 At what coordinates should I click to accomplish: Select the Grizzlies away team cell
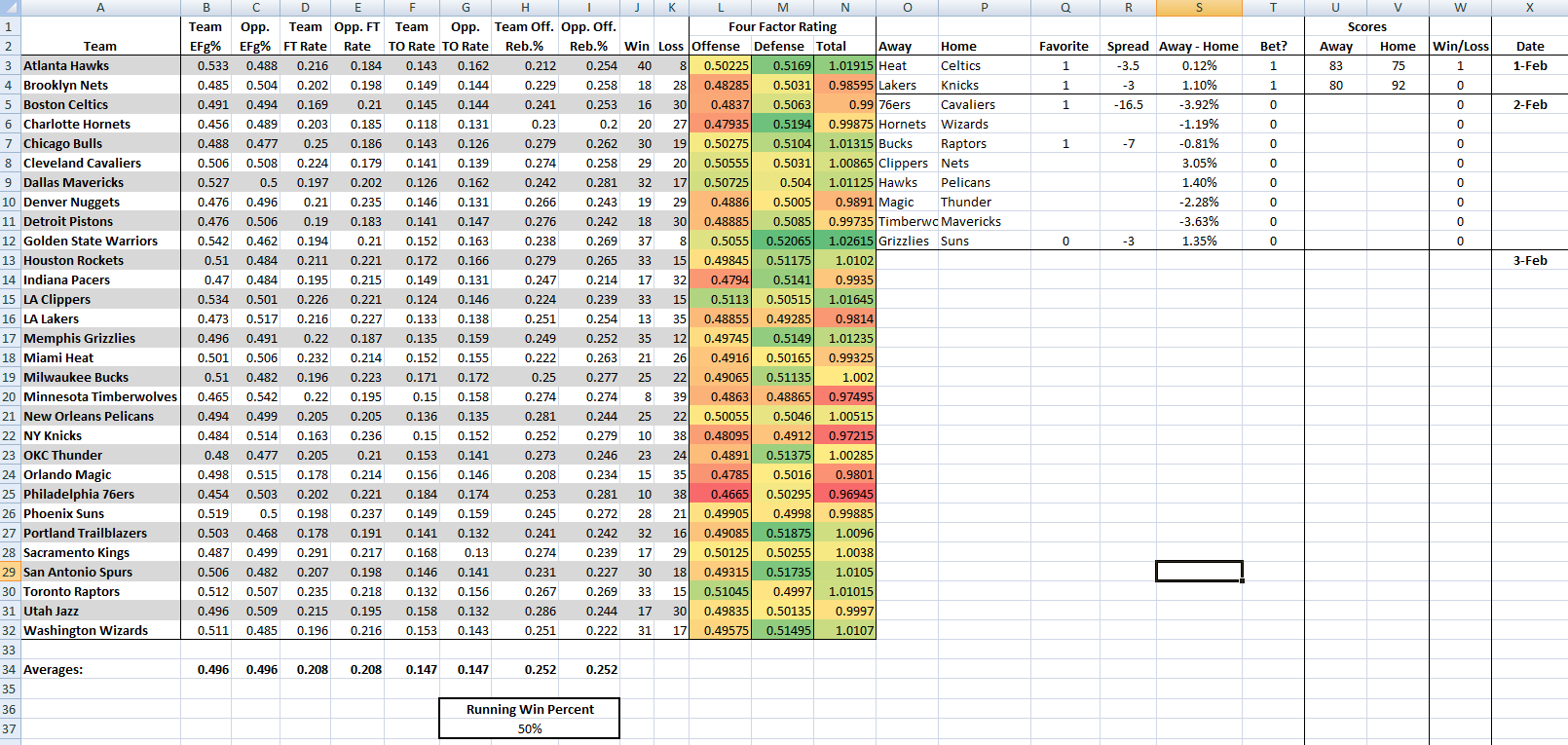[x=908, y=241]
